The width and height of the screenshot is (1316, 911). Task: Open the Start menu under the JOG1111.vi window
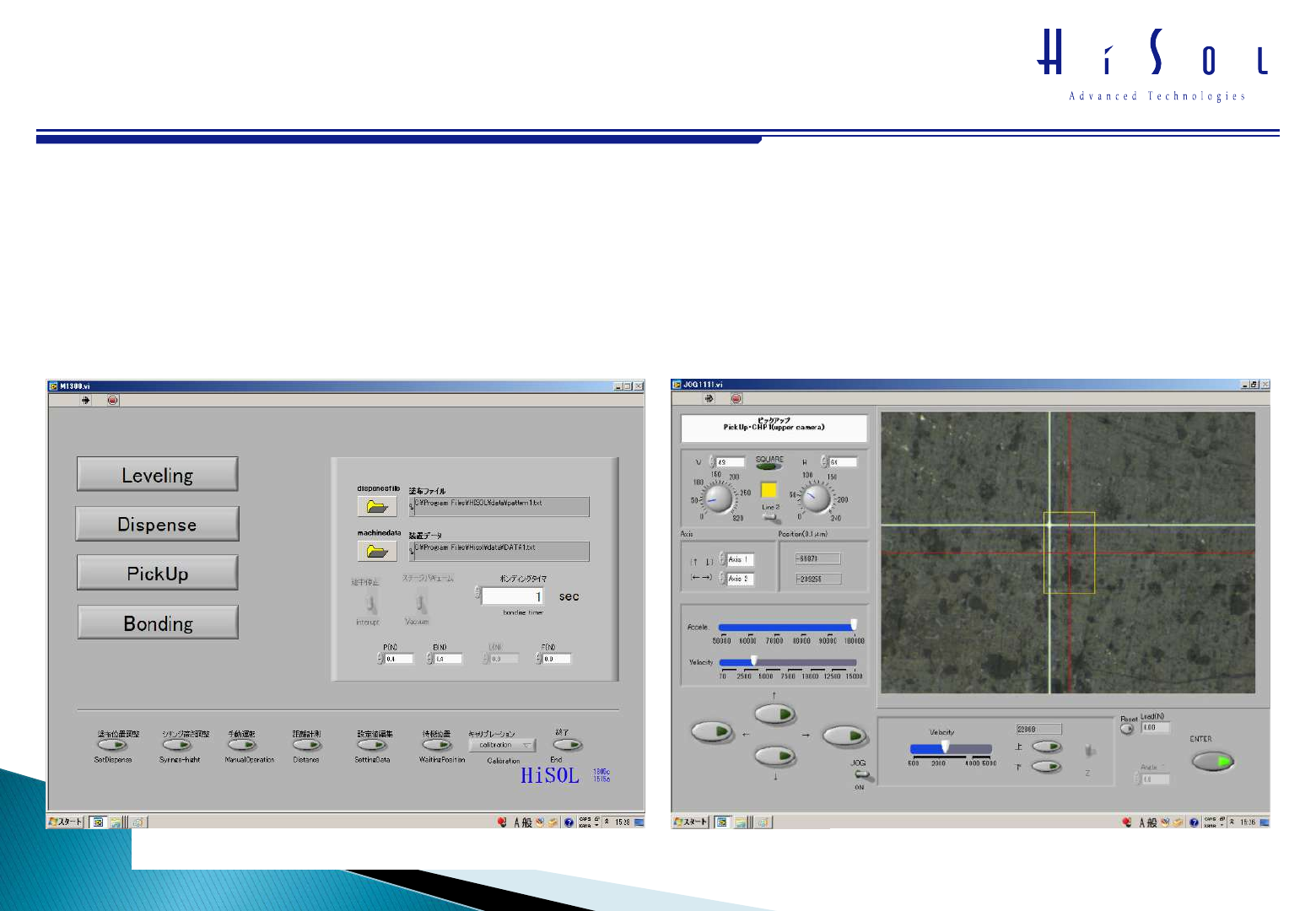click(x=691, y=822)
